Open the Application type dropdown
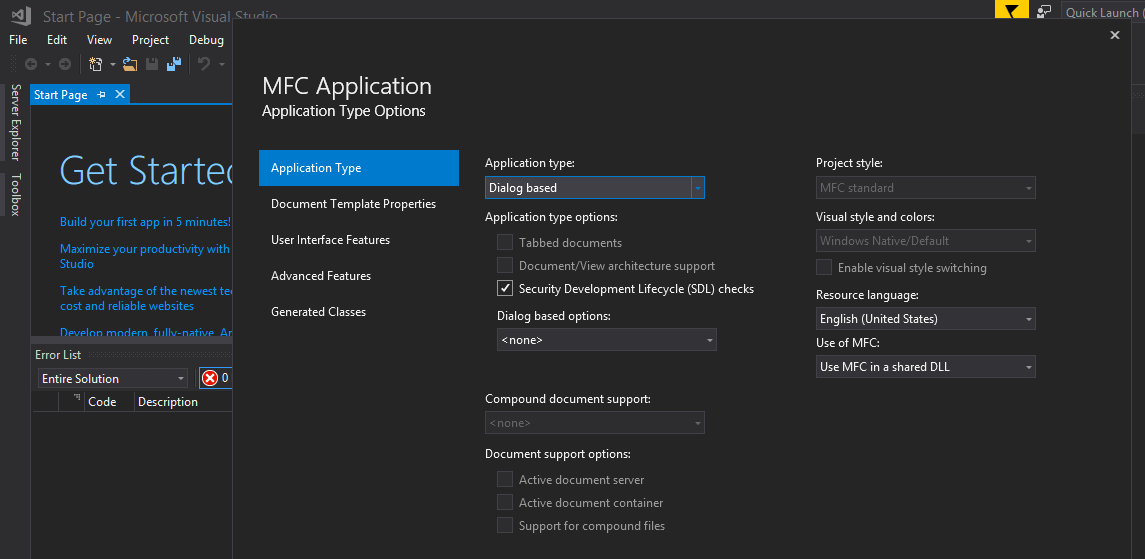Image resolution: width=1145 pixels, height=559 pixels. tap(594, 188)
